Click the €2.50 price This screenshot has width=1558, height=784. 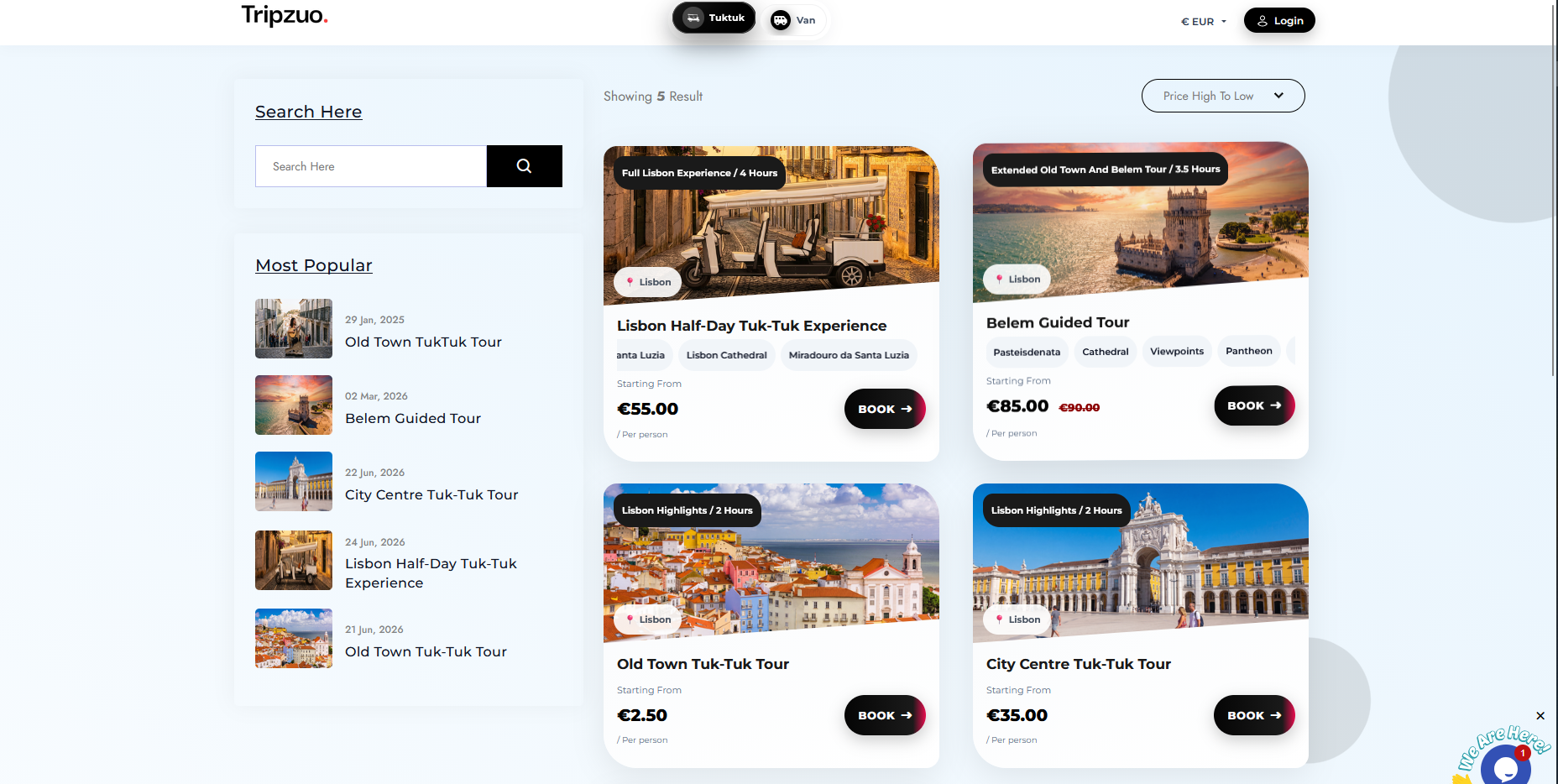click(x=642, y=715)
